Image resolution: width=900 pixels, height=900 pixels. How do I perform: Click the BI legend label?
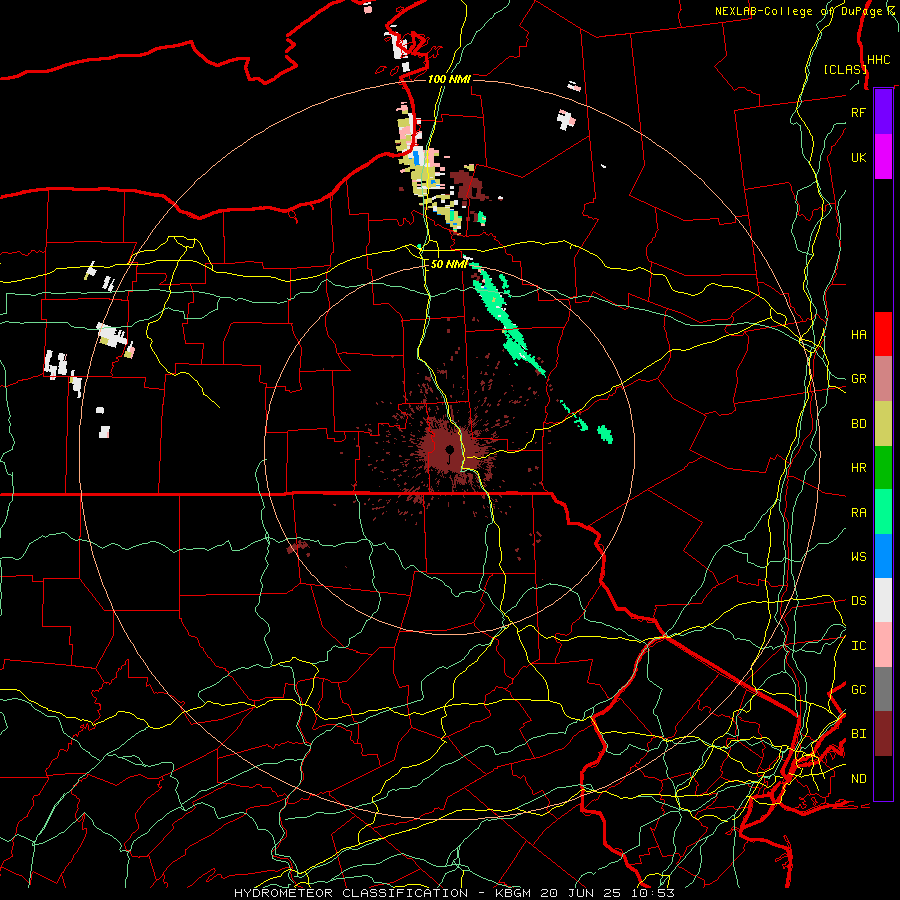coord(858,734)
